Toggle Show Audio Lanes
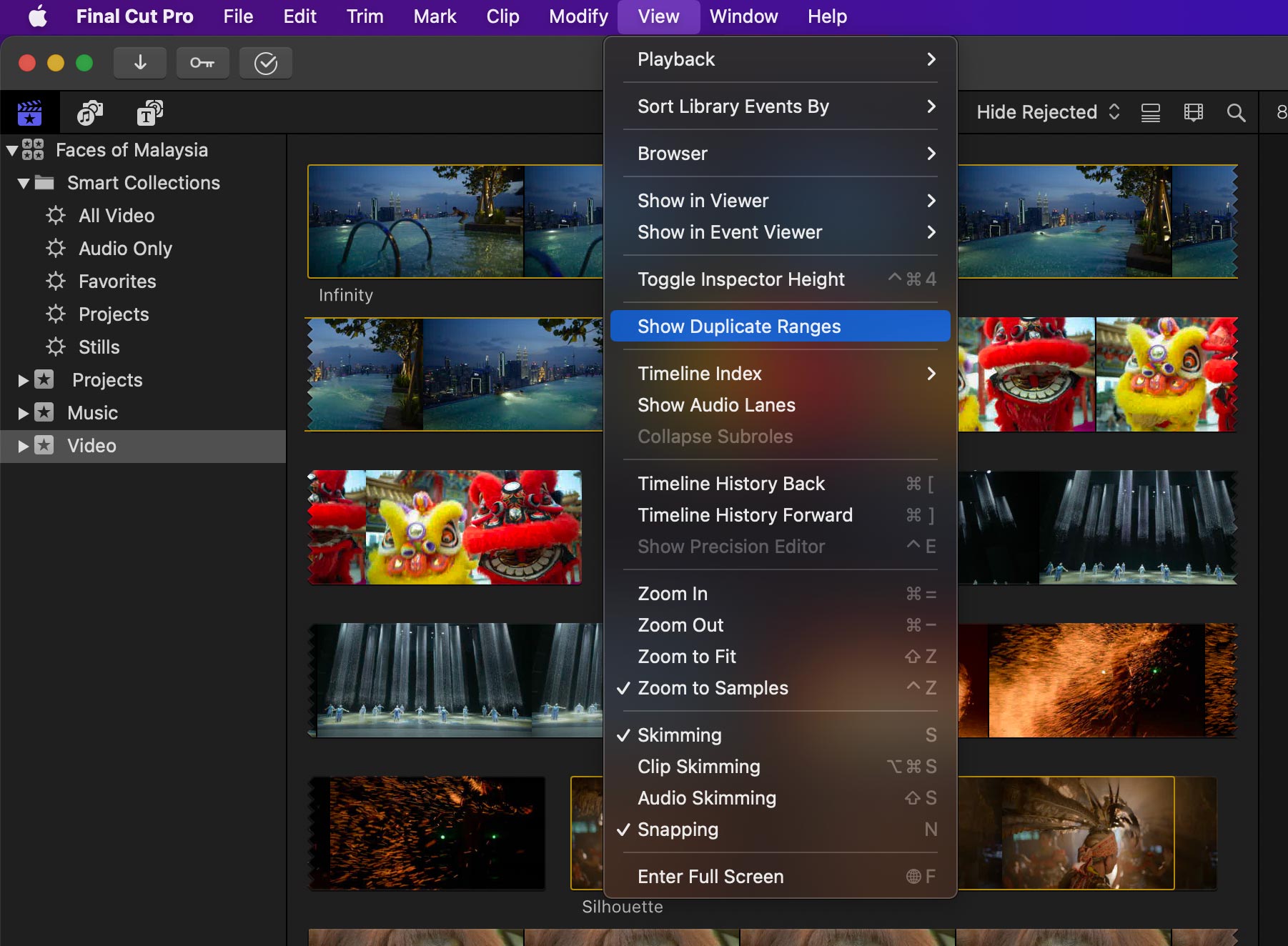 (x=781, y=405)
